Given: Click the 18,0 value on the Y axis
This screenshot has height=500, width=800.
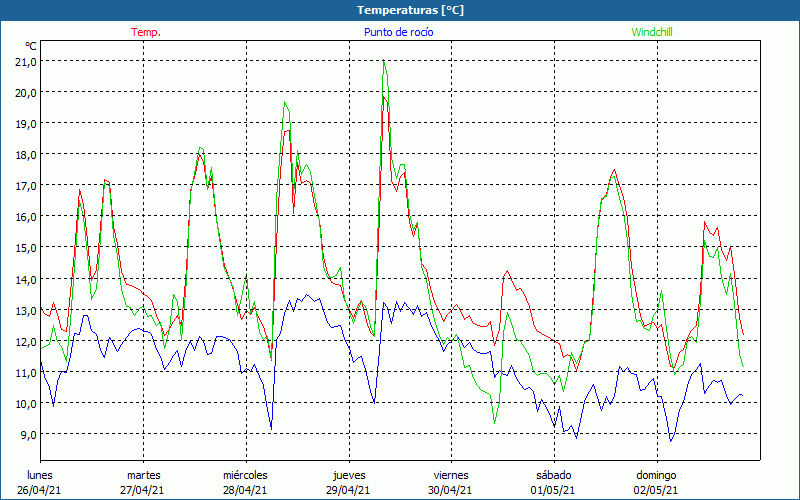Looking at the screenshot, I should coord(24,154).
